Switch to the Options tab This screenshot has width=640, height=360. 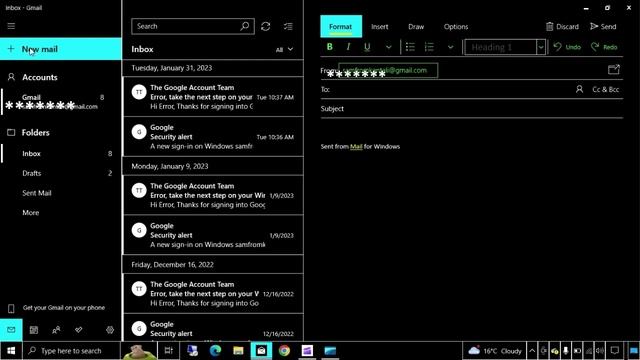tap(456, 27)
